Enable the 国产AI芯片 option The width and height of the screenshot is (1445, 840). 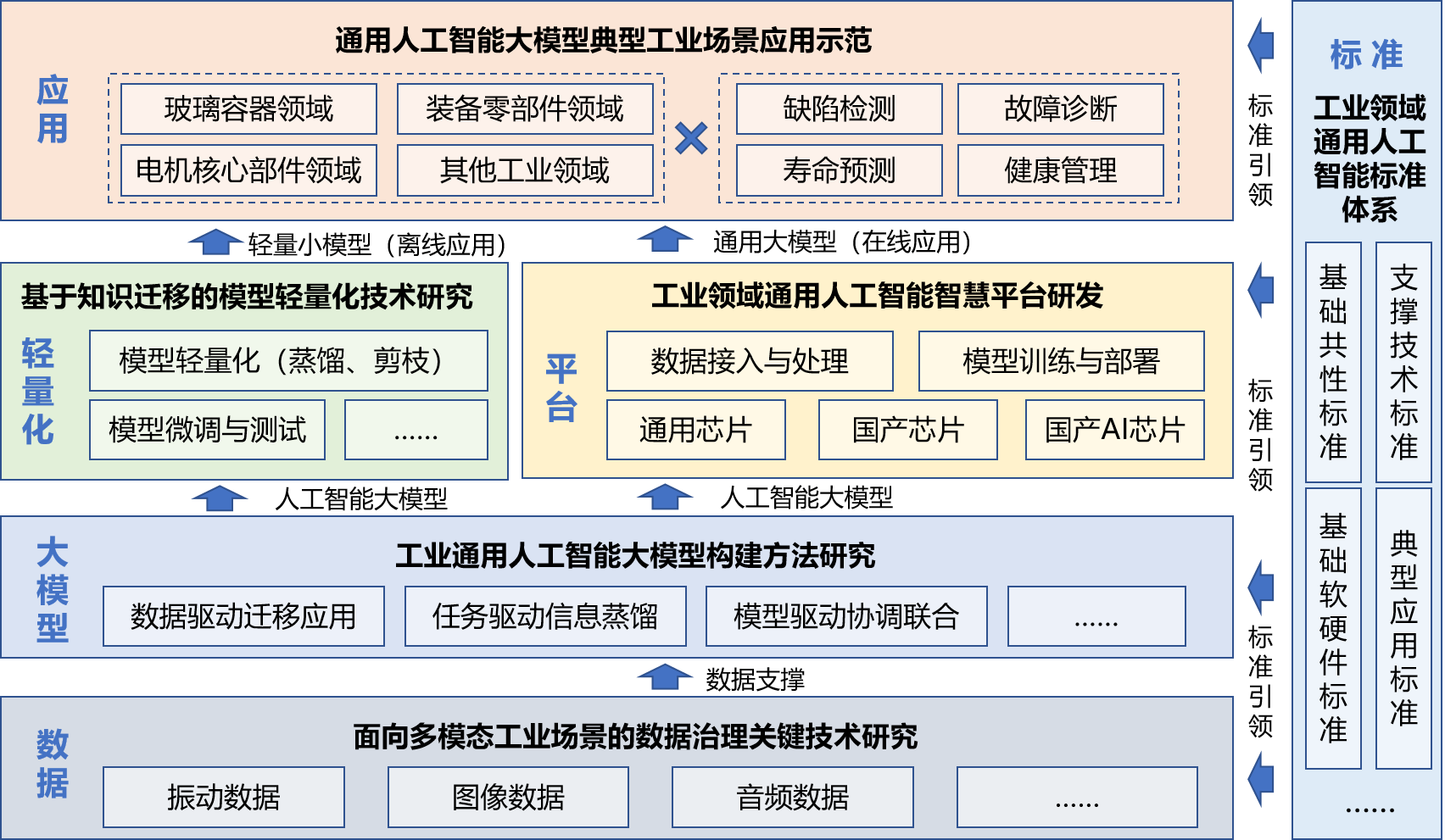[1113, 430]
